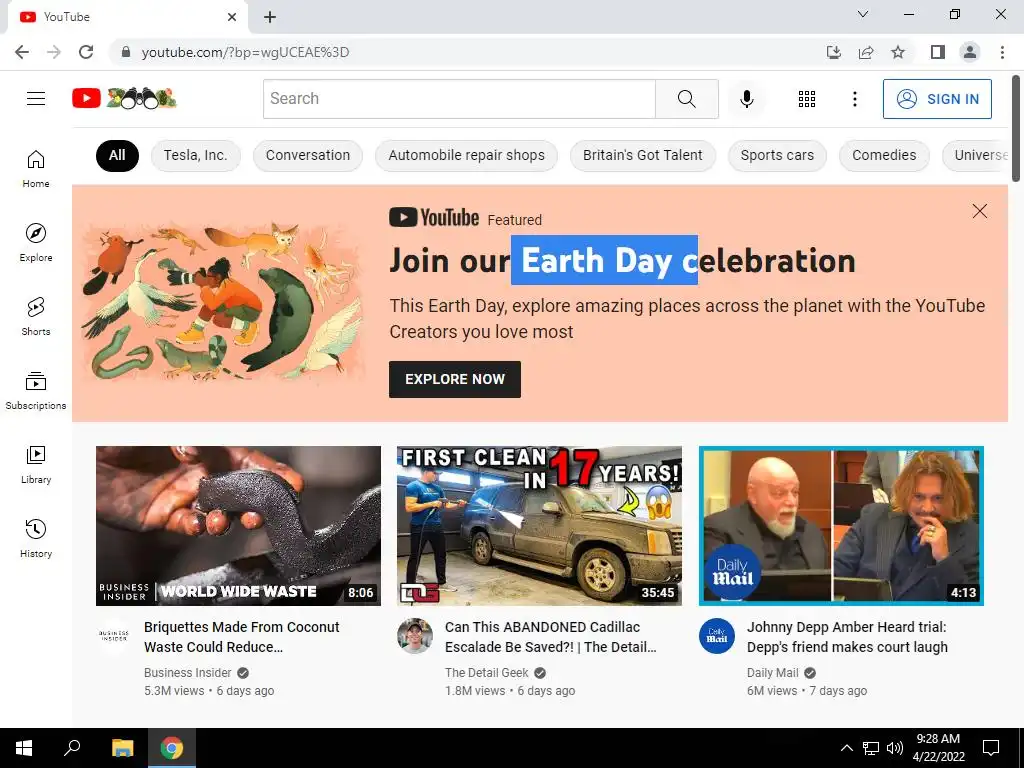Click the install app icon in address bar
This screenshot has width=1024, height=768.
(x=833, y=52)
